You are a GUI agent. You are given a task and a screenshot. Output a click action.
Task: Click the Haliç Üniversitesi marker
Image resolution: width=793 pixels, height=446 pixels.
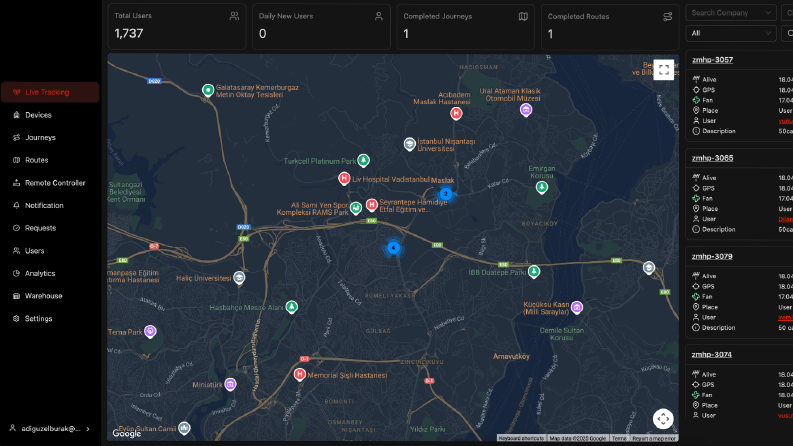tap(239, 277)
